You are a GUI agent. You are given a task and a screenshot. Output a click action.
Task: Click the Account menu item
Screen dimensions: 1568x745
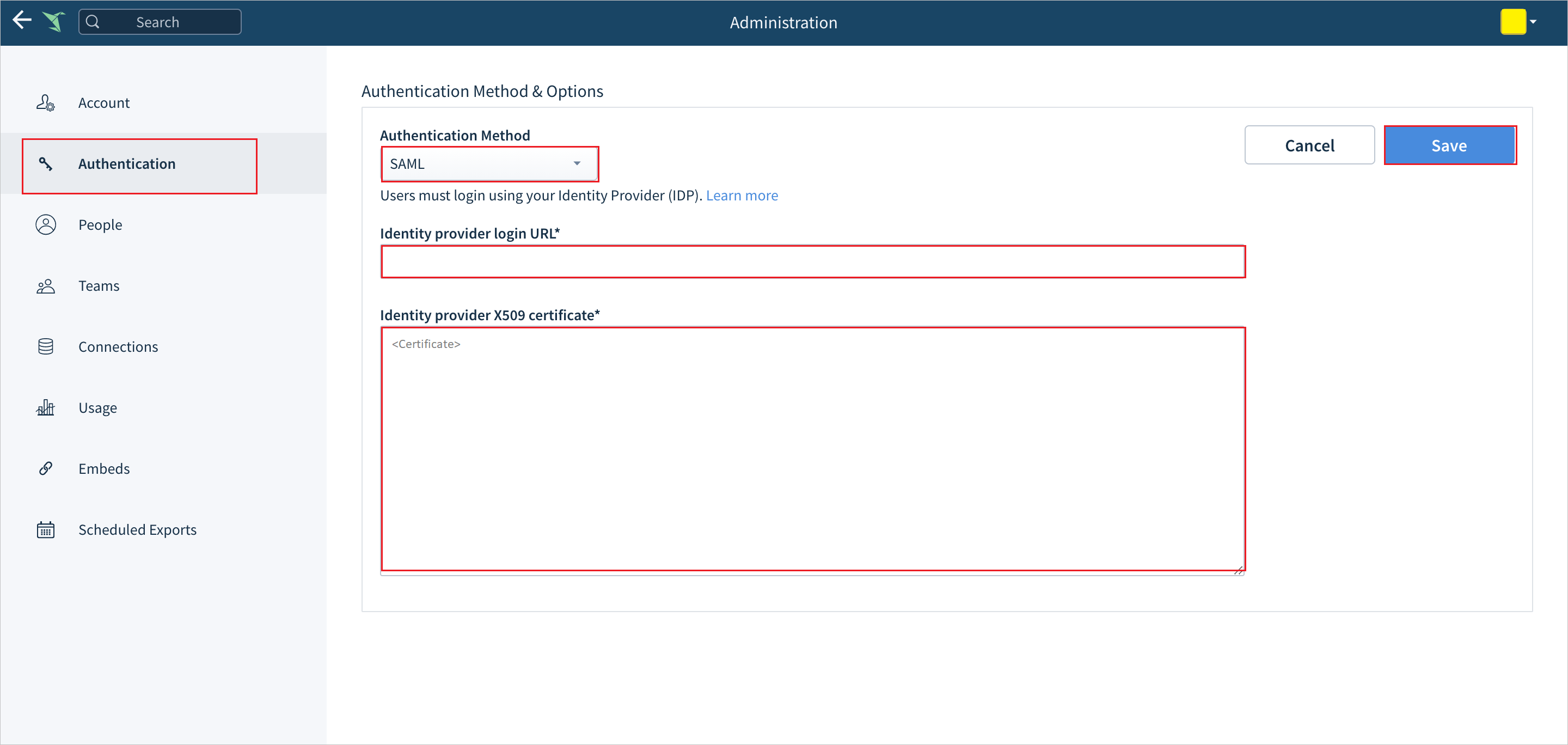tap(104, 102)
